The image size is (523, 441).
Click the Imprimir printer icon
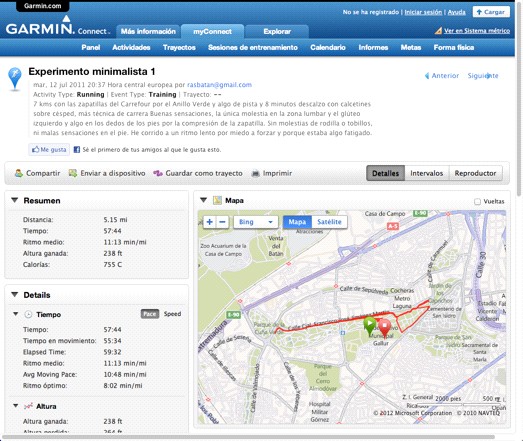point(255,173)
